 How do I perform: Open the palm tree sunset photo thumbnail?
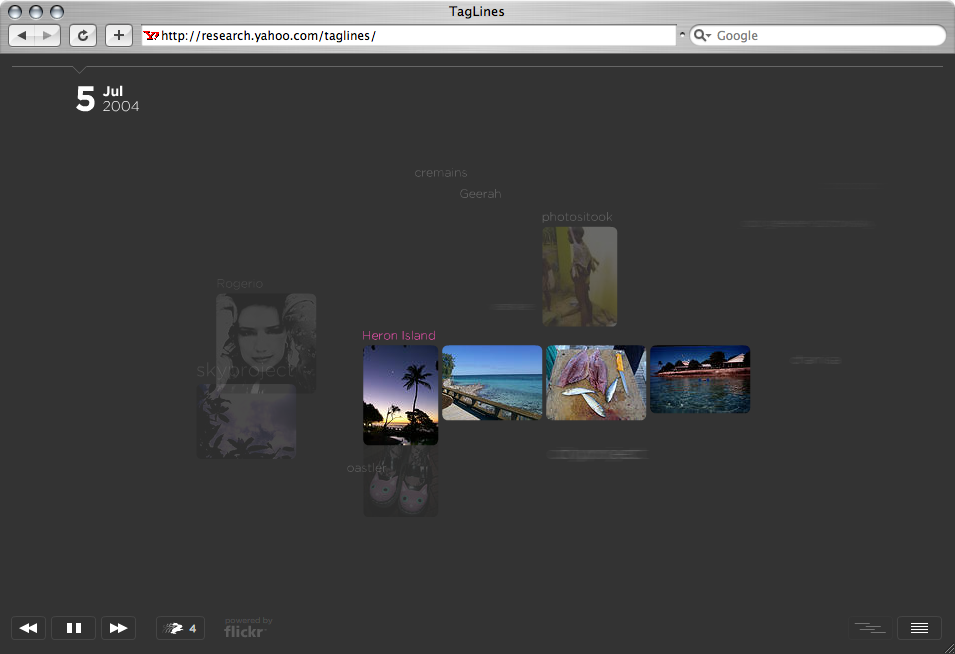point(400,395)
